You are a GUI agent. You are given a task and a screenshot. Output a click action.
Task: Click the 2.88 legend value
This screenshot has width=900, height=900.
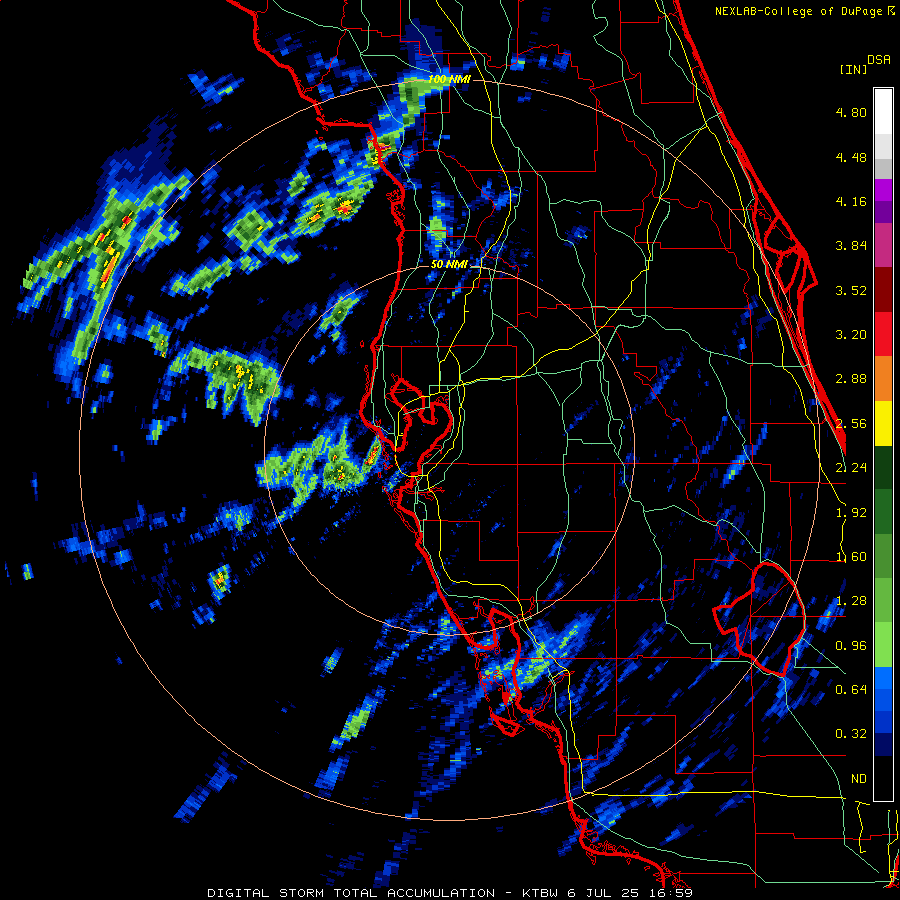(851, 379)
